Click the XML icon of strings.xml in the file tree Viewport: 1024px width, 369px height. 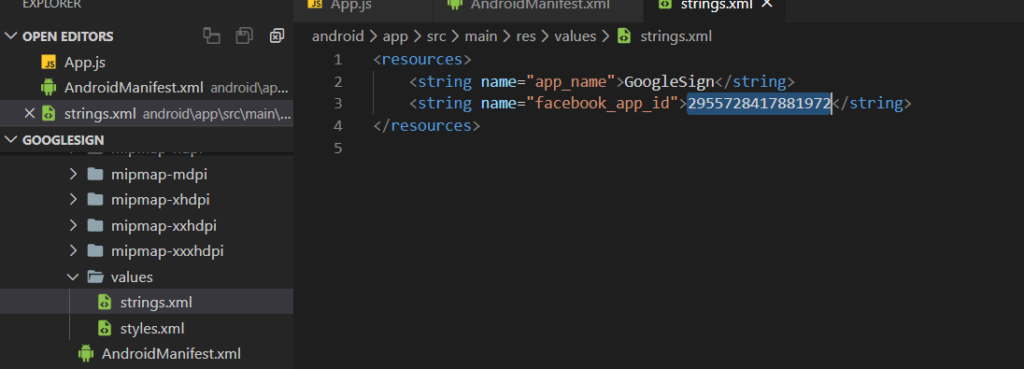click(104, 302)
